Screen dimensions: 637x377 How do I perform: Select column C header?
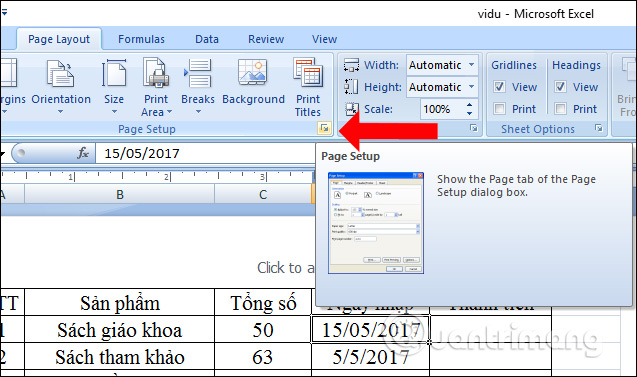click(x=263, y=195)
